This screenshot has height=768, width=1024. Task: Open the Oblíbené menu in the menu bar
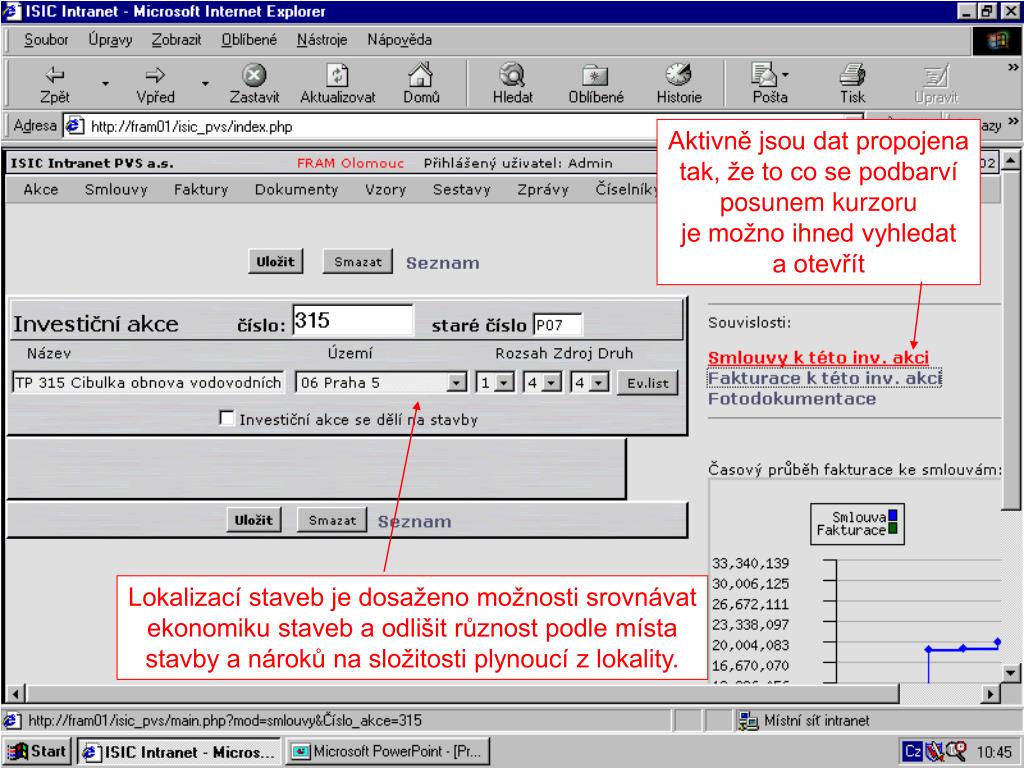click(x=249, y=40)
